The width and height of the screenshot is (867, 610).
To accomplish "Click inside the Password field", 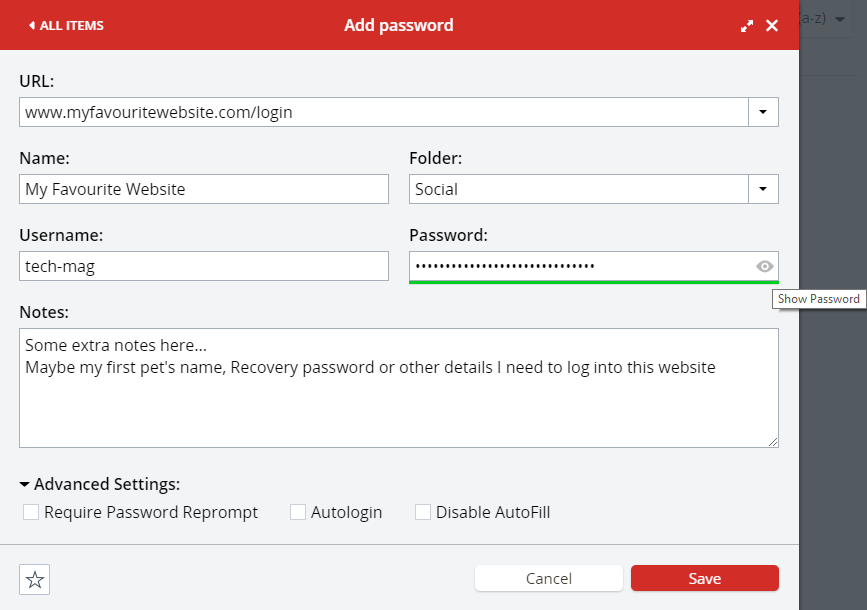I will tap(581, 266).
